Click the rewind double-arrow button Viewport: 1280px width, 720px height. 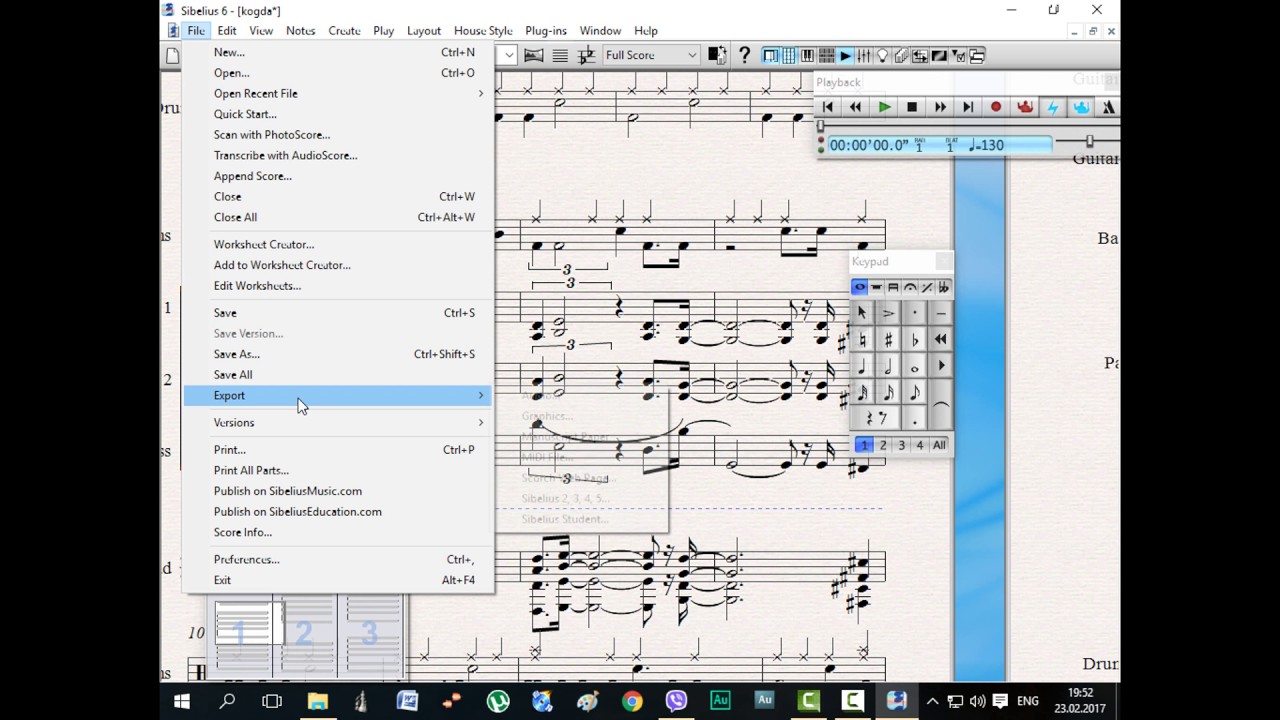click(855, 107)
